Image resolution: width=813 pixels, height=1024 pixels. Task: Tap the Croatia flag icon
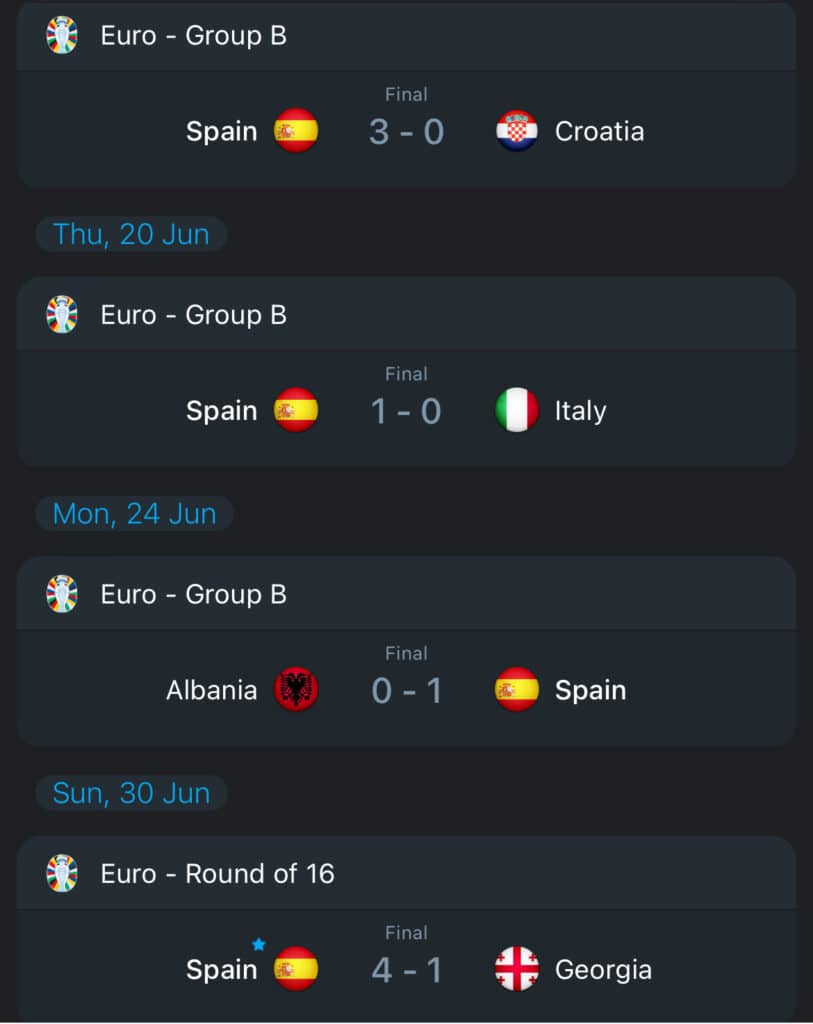[x=517, y=131]
